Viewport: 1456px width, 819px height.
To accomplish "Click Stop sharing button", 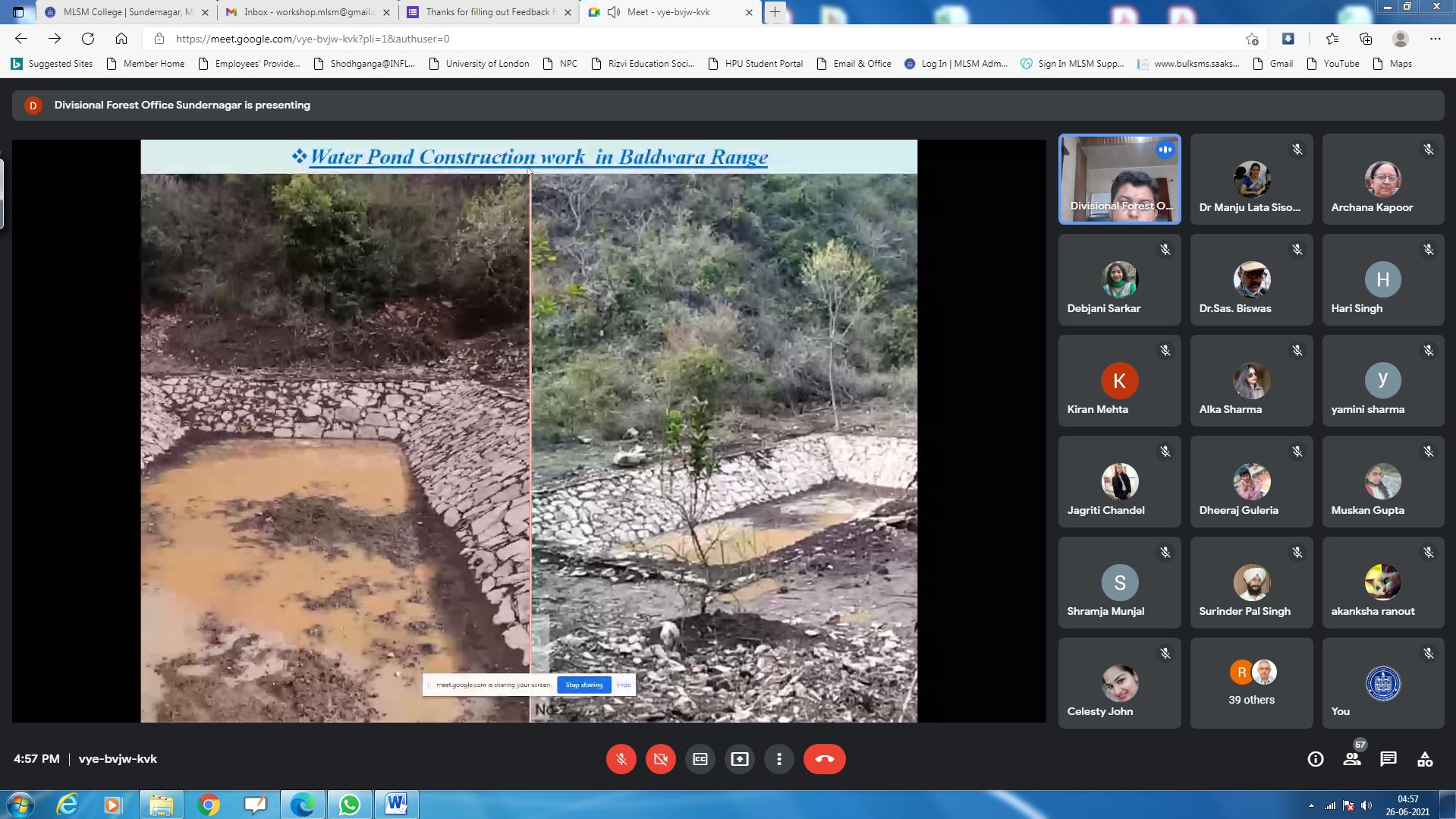I will coord(583,685).
